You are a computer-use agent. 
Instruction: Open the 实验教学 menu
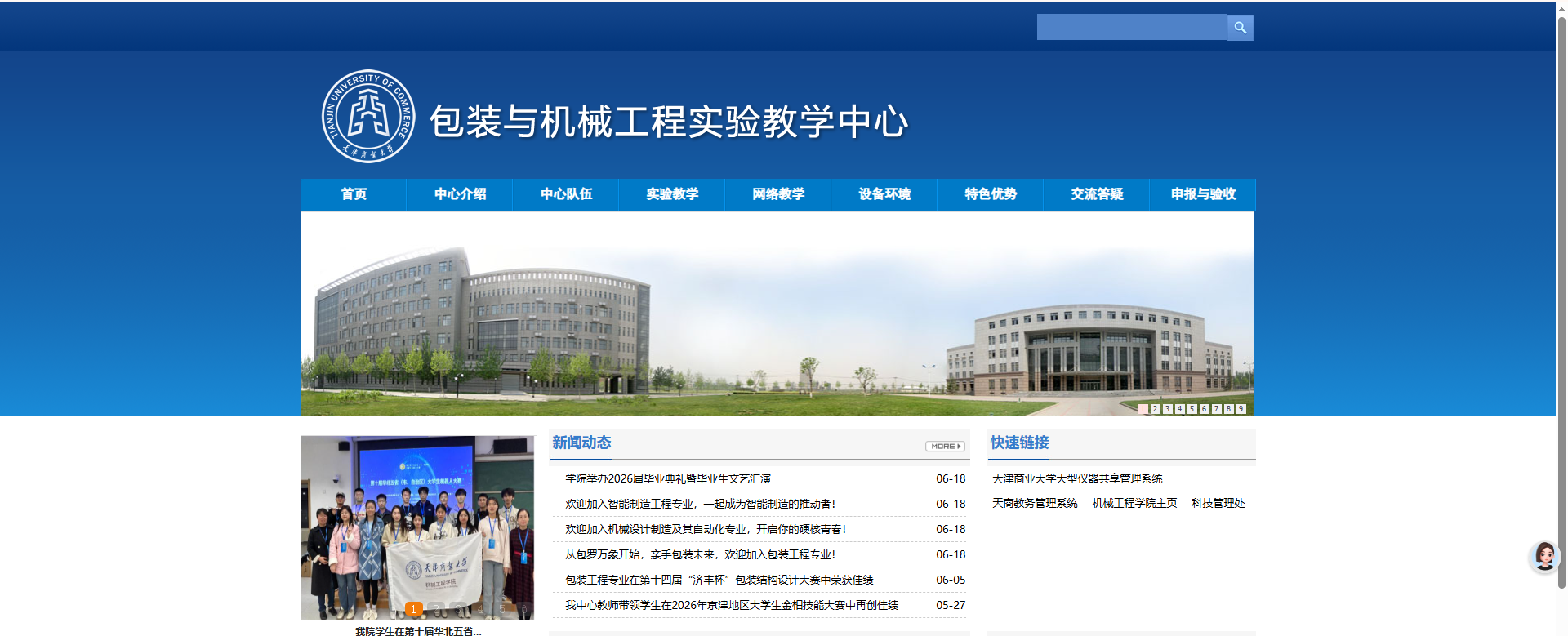pos(672,194)
